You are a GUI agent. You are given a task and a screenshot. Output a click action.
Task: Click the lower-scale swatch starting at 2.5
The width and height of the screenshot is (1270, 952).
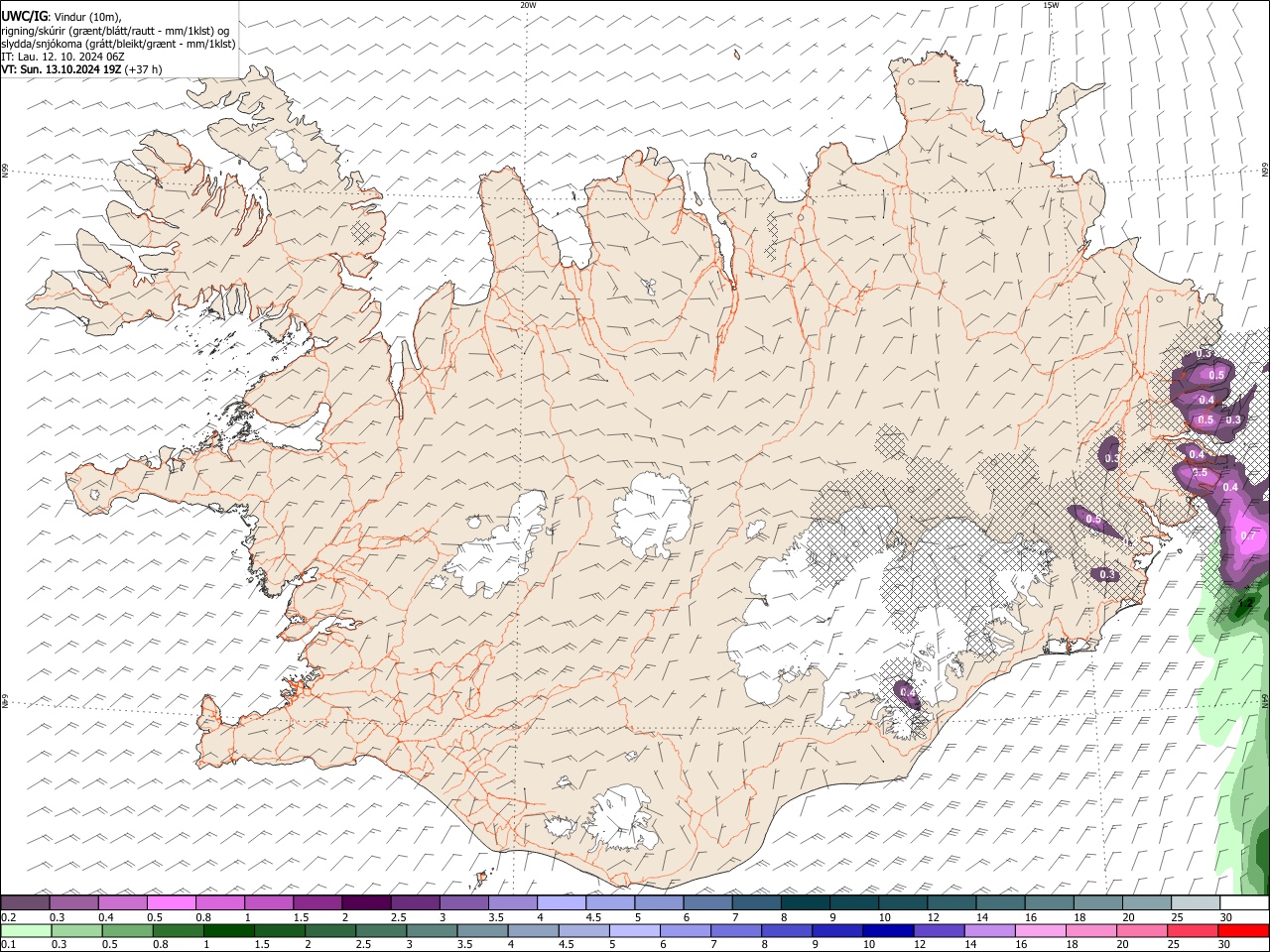click(x=380, y=930)
